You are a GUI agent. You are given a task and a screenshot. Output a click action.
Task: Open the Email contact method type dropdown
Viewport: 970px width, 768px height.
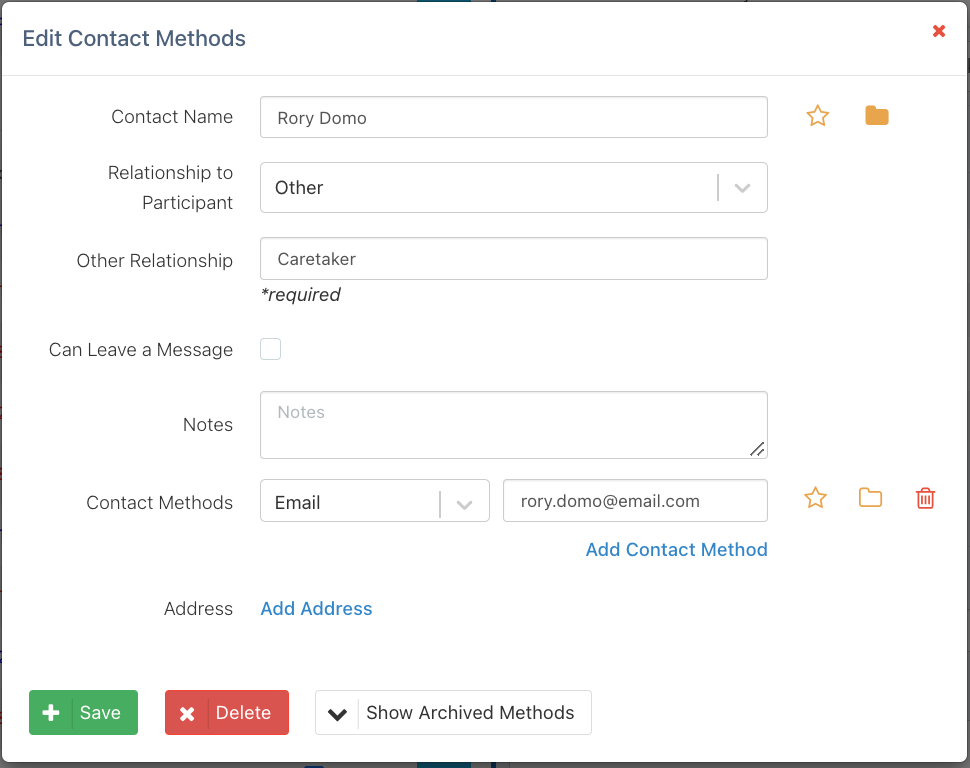pos(348,502)
